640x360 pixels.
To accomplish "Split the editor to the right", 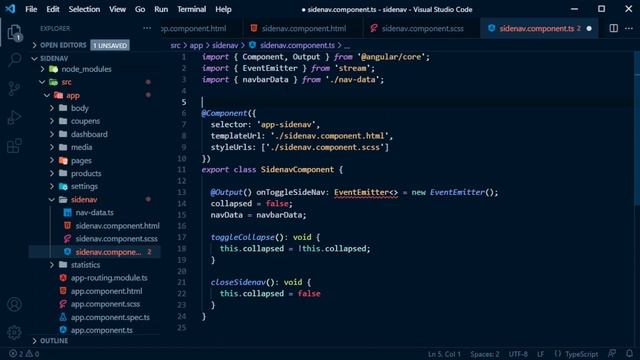I will [613, 28].
